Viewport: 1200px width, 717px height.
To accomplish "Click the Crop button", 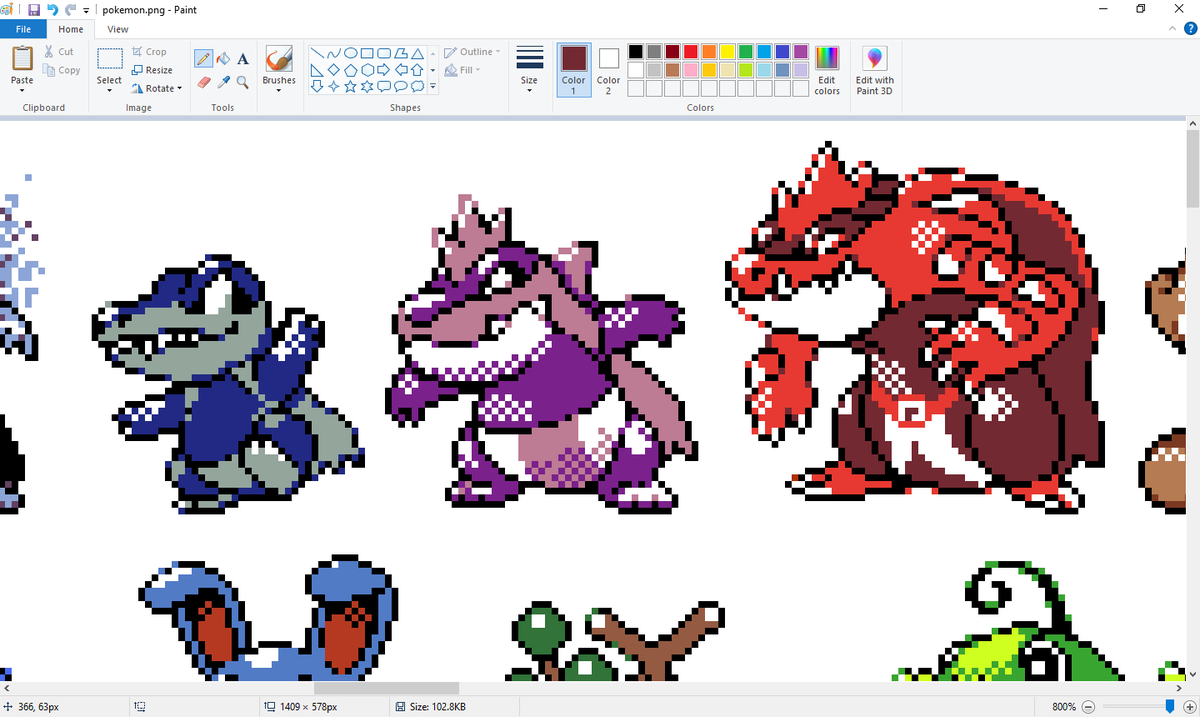I will (x=149, y=51).
